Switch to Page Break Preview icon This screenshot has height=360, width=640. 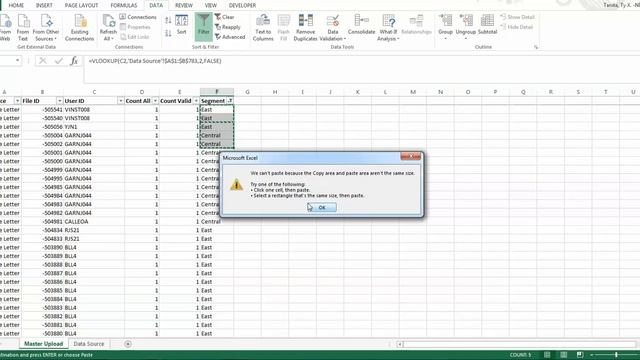580,355
